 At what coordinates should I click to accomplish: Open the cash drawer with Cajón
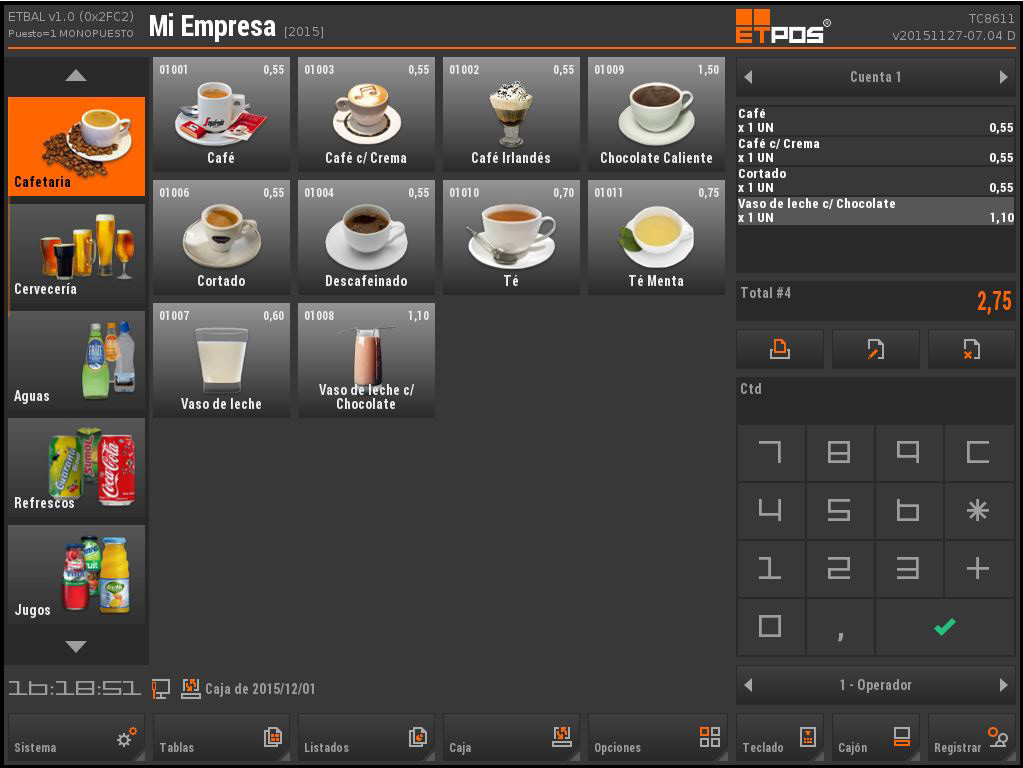point(876,738)
